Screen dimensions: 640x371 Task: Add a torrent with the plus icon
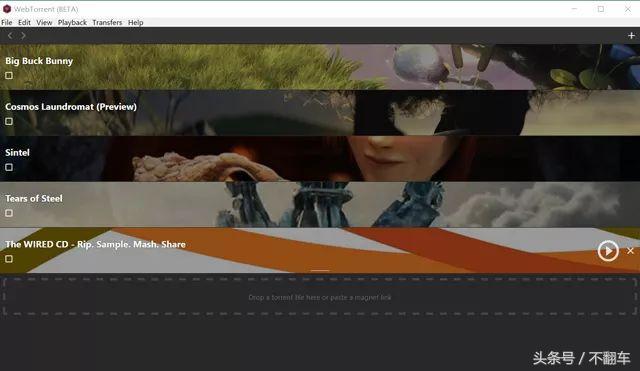631,36
